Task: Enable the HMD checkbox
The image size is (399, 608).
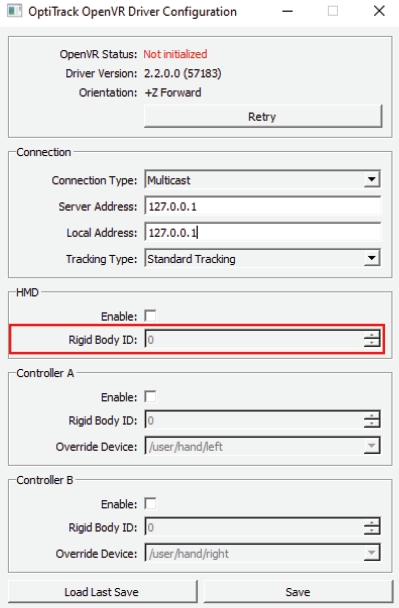Action: (150, 316)
